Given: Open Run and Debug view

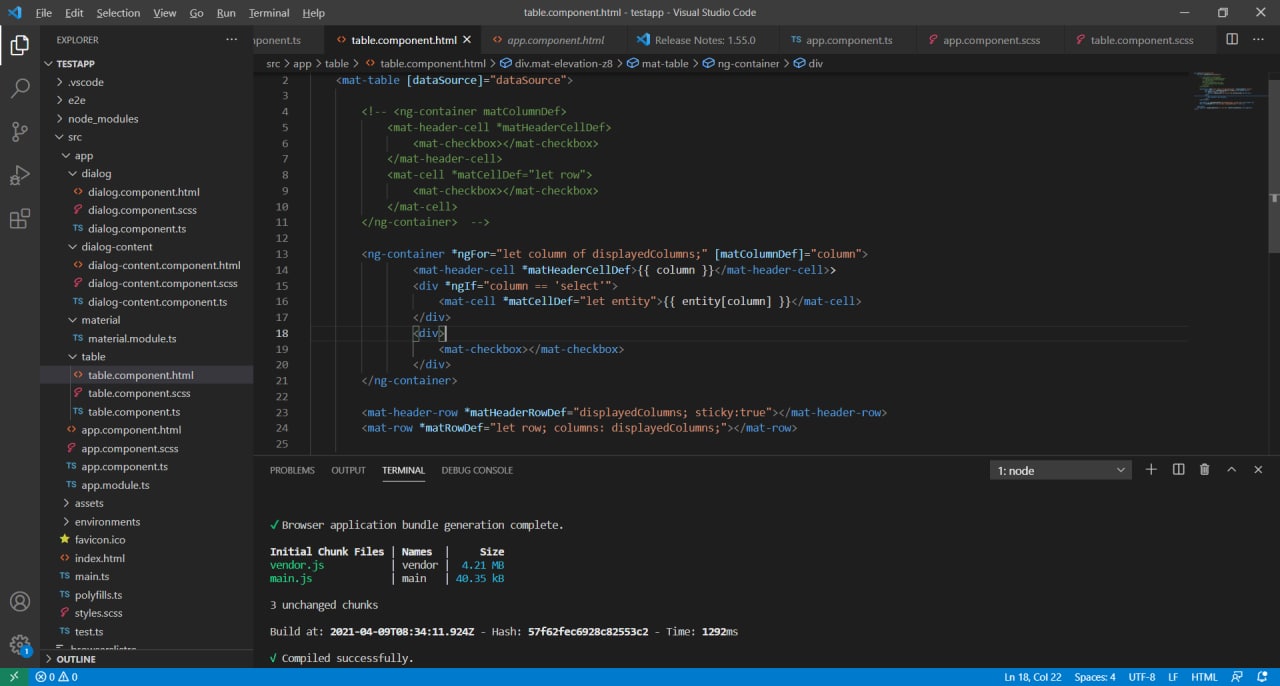Looking at the screenshot, I should pyautogui.click(x=20, y=176).
